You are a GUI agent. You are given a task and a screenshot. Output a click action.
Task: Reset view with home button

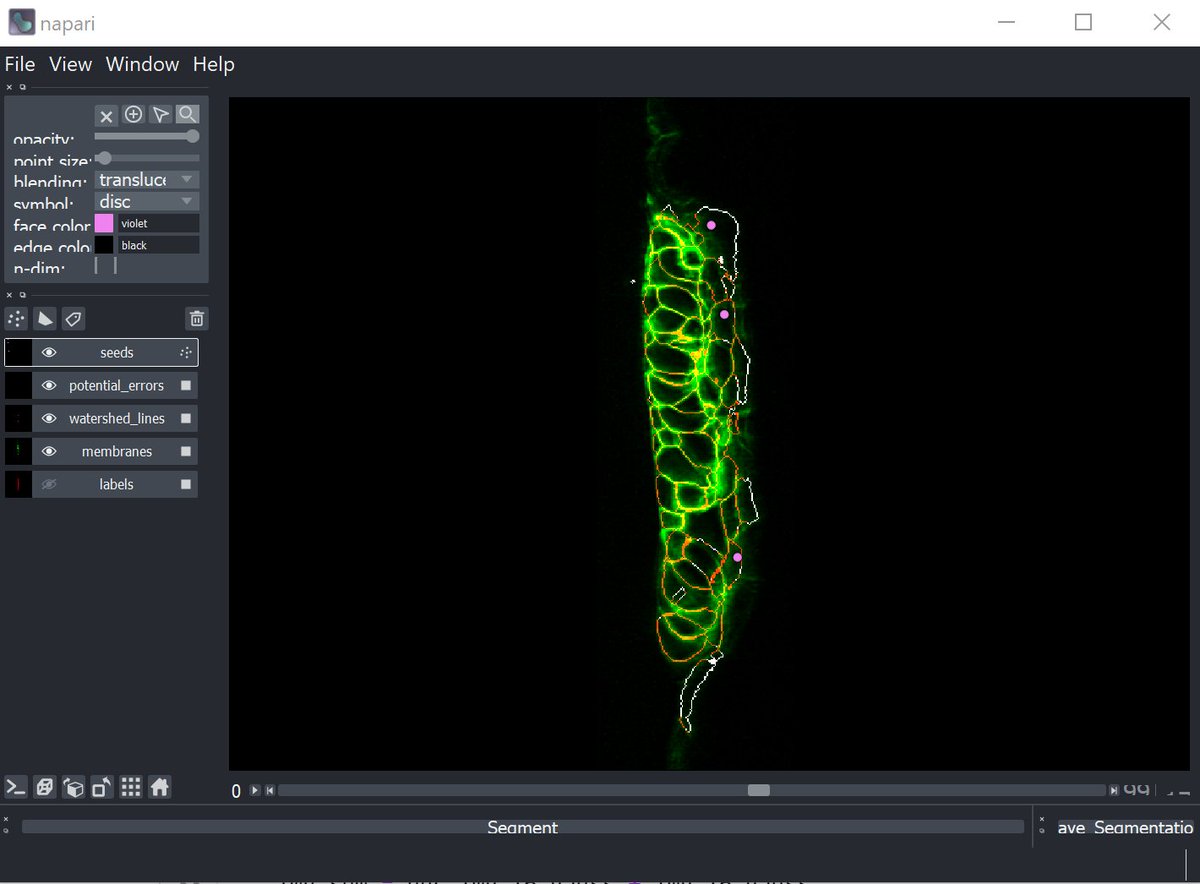[160, 787]
